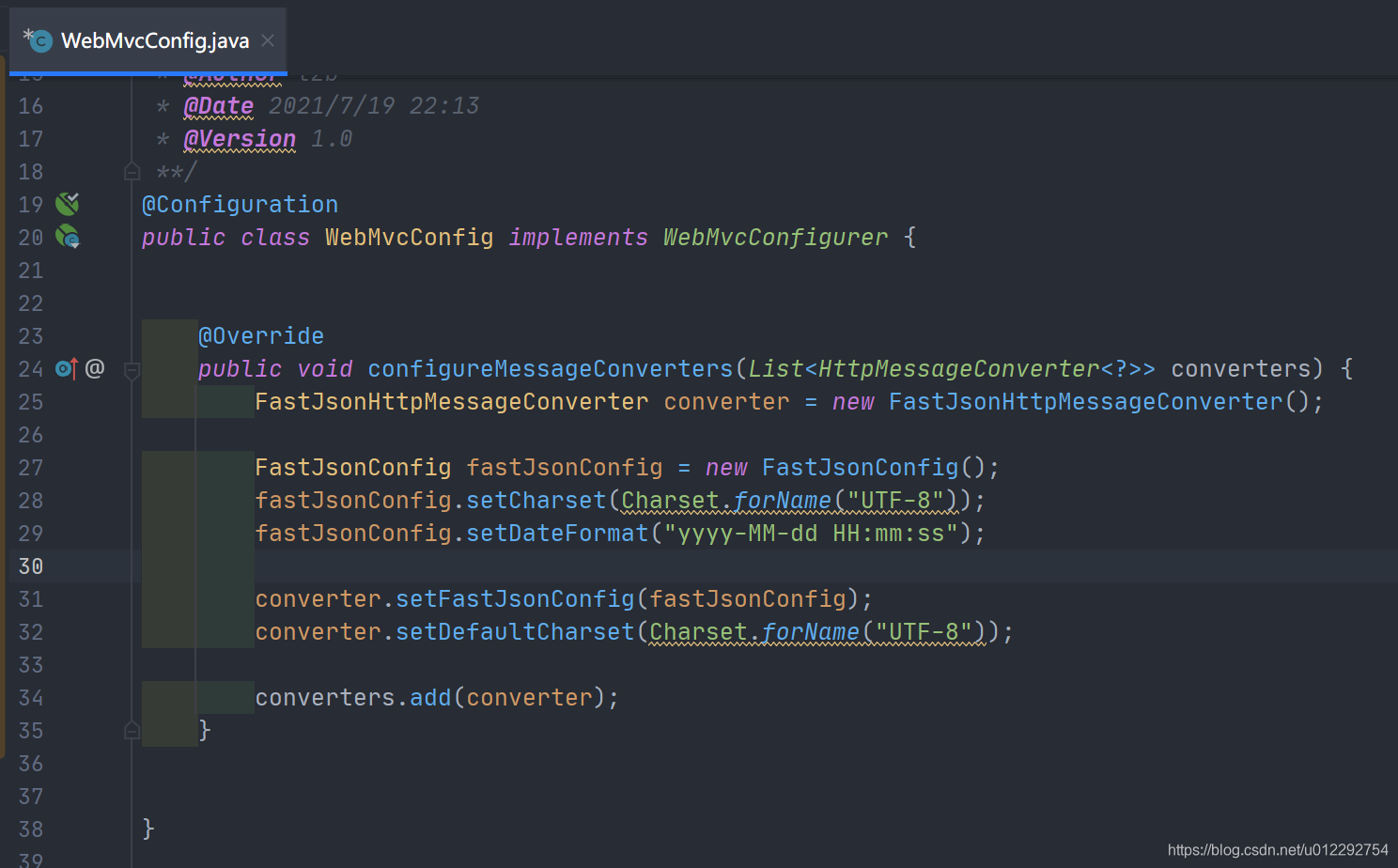
Task: Click Charset.forName on line 32
Action: (x=754, y=631)
